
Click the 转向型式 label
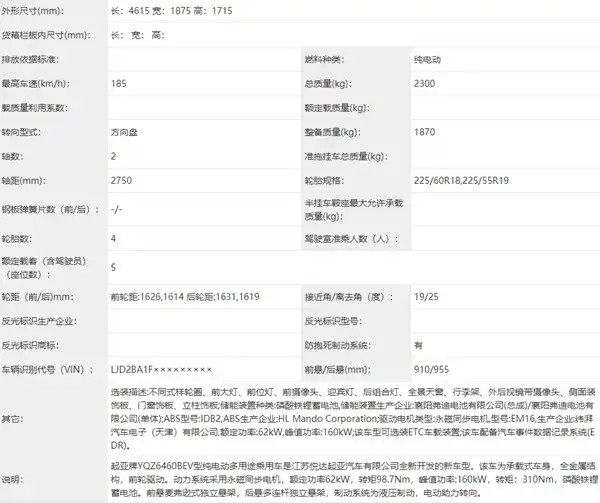21,132
